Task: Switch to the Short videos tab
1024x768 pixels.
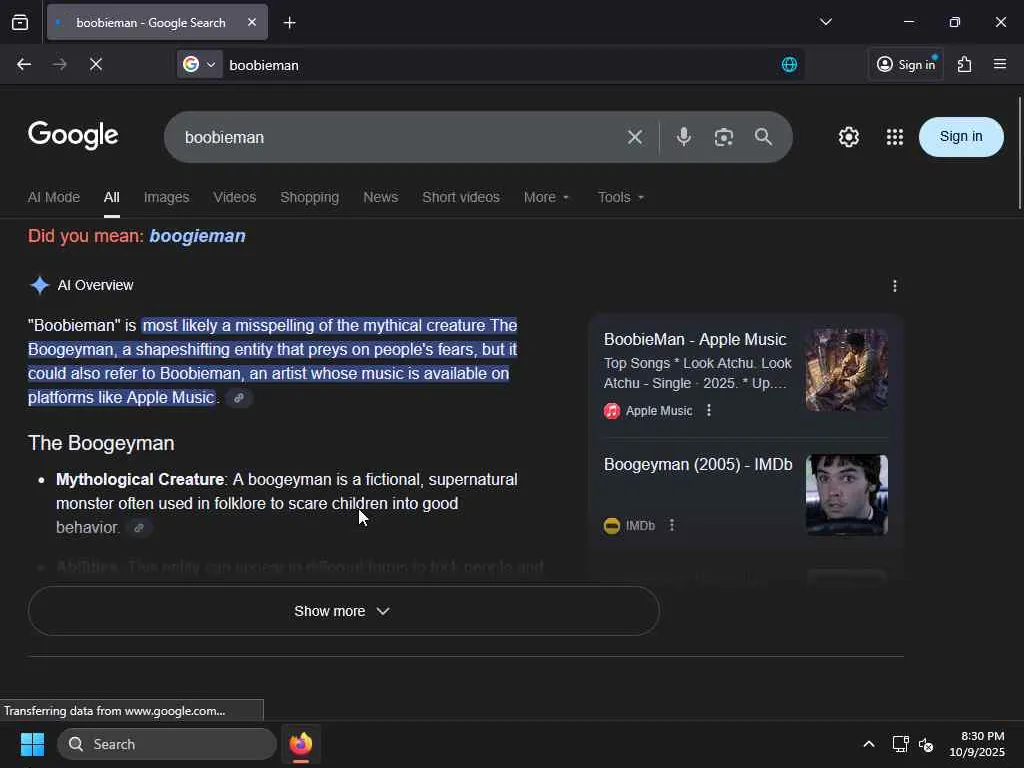Action: point(461,197)
